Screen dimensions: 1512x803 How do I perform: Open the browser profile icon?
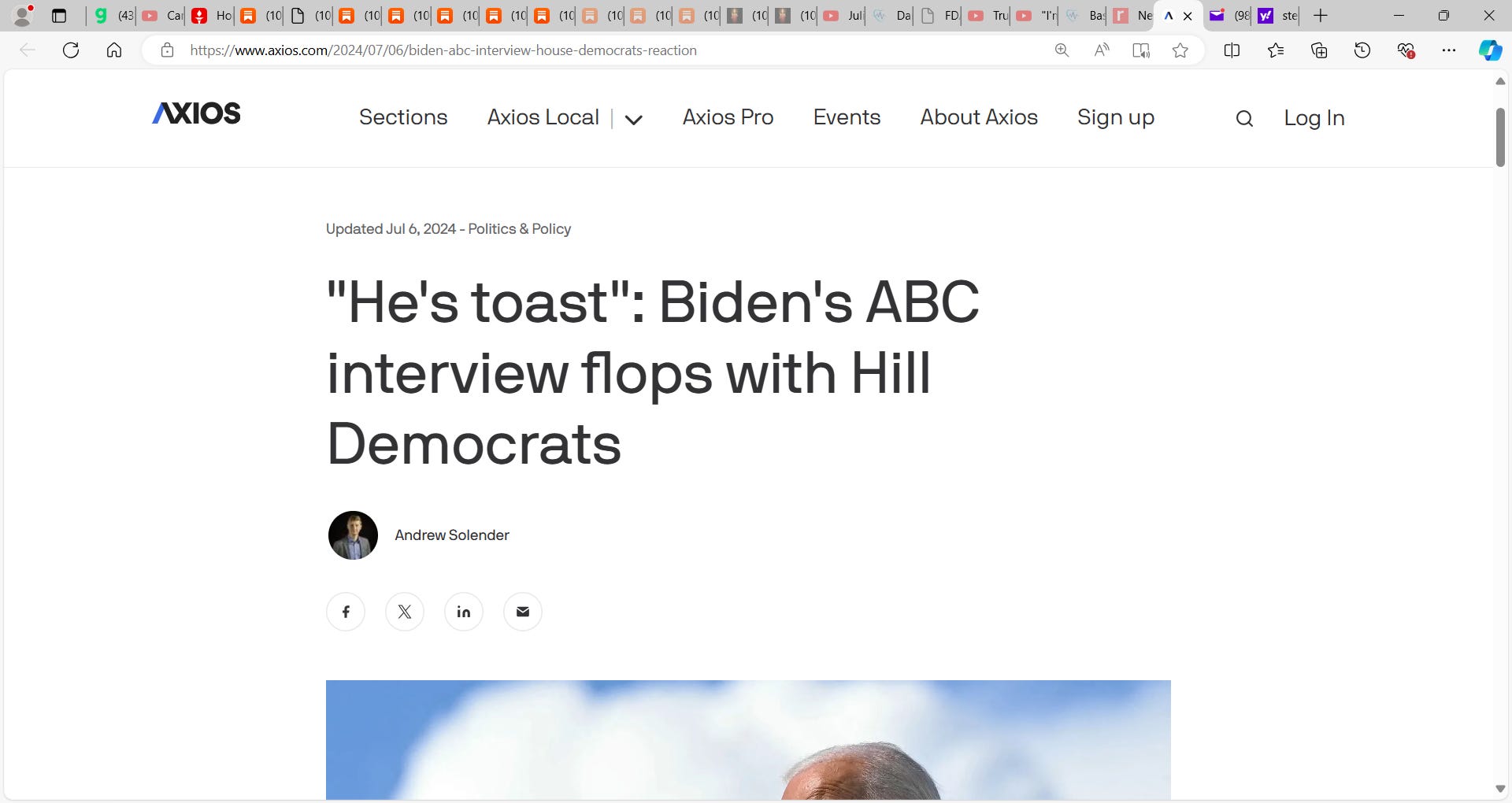[x=23, y=15]
